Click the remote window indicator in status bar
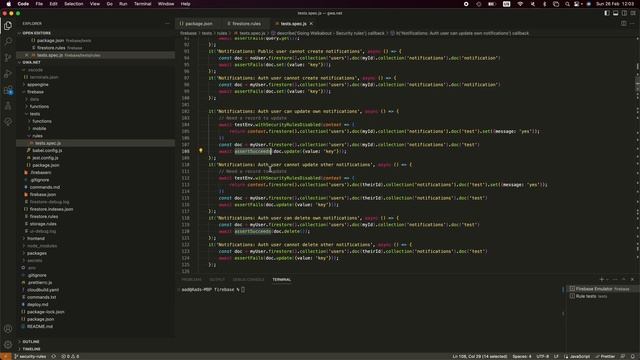 click(5, 356)
